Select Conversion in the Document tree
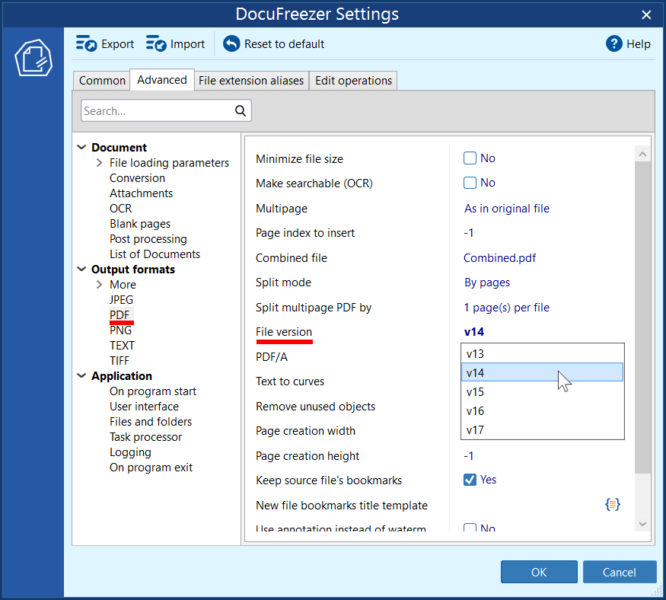The width and height of the screenshot is (666, 600). click(x=137, y=178)
